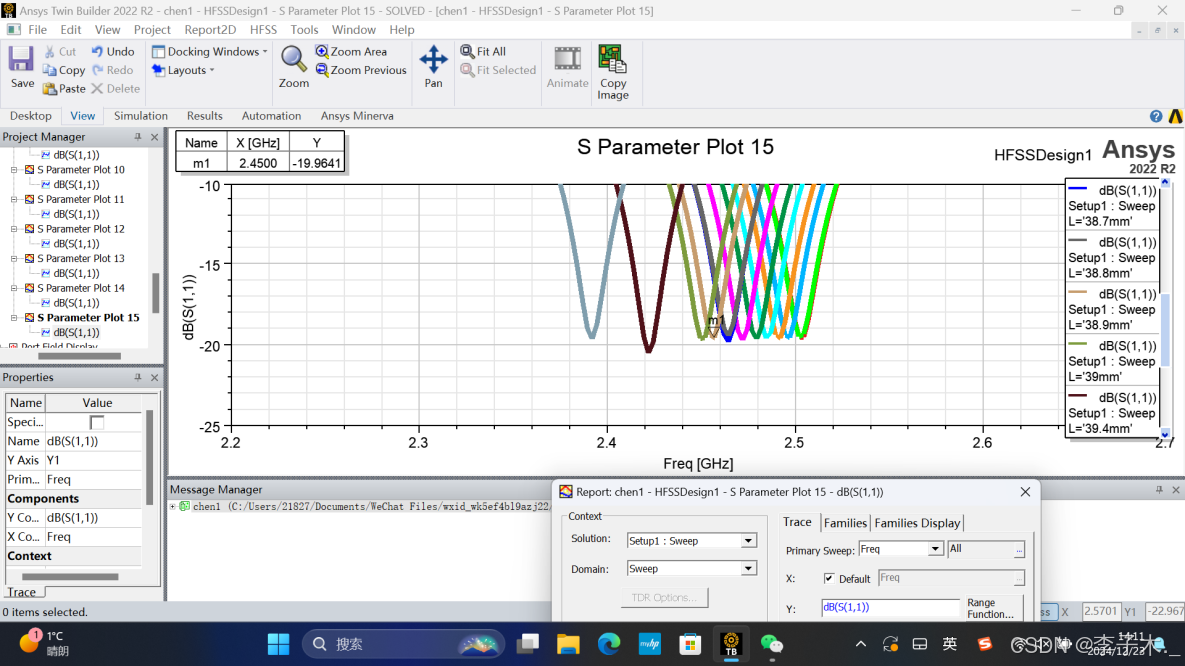Select the S Parameter Plot 14 tree item
1185x666 pixels.
click(81, 288)
